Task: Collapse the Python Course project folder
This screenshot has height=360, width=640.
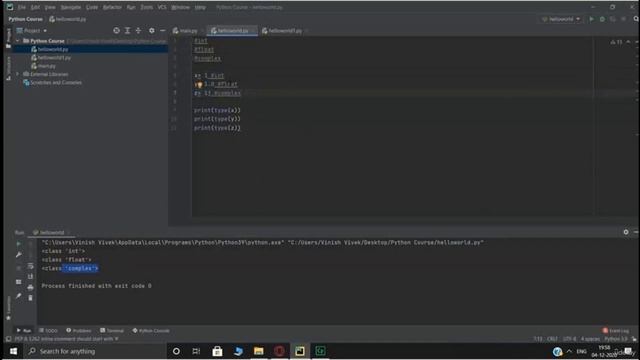Action: coord(18,41)
